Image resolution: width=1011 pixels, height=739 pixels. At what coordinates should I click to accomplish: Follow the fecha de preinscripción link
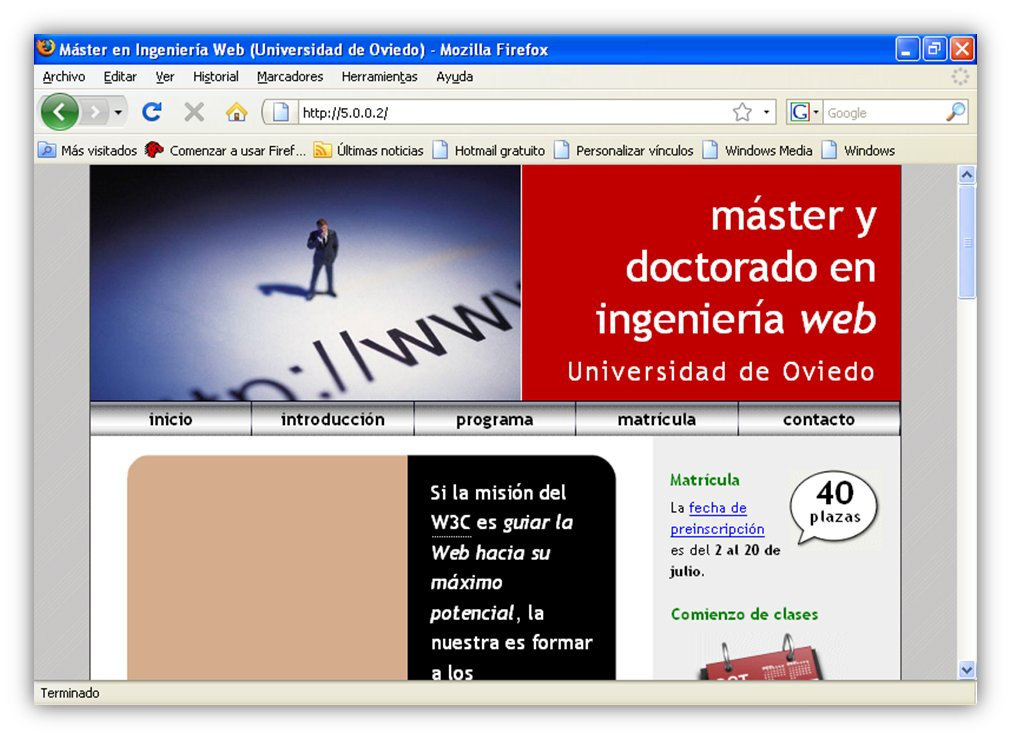tap(717, 518)
